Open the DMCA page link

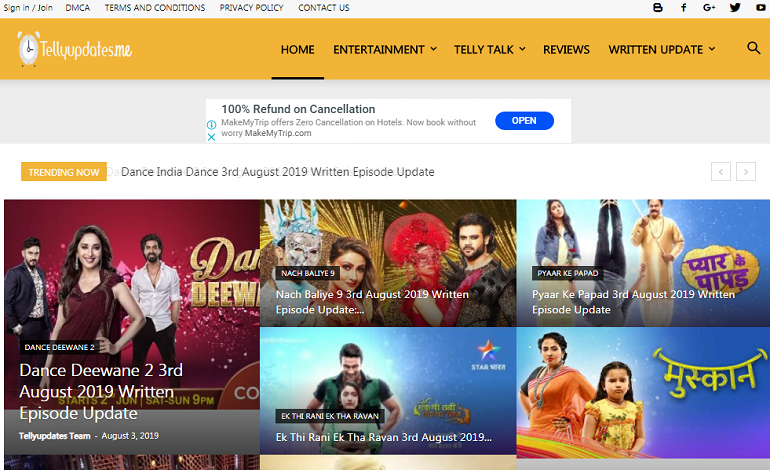pos(78,8)
